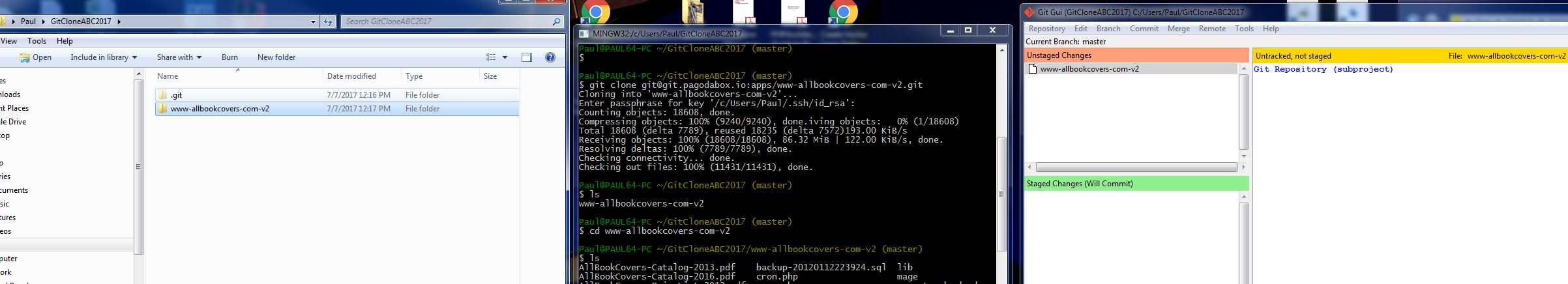1568x284 pixels.
Task: Open the Edit menu in Git Gui
Action: coord(1081,29)
